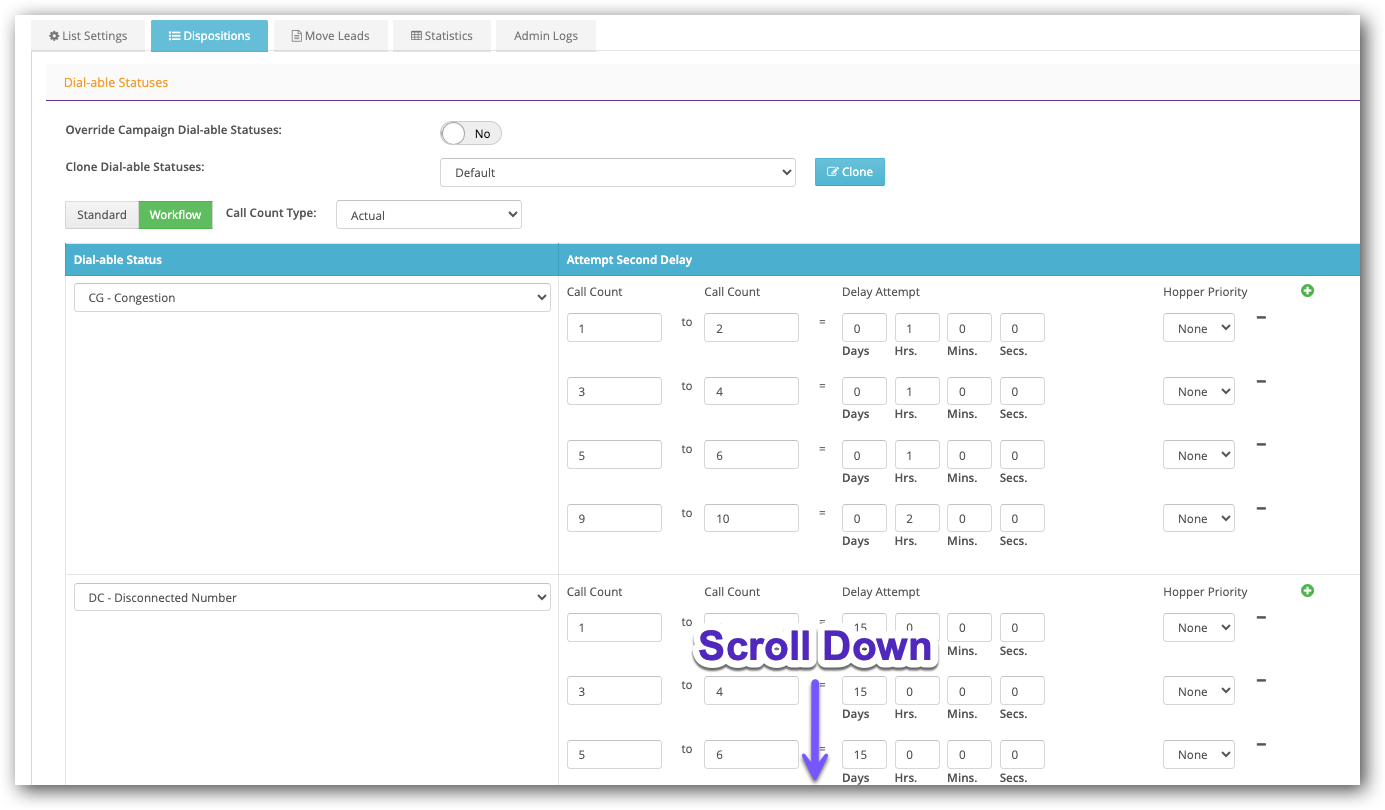Switch to Standard view mode

click(x=102, y=215)
